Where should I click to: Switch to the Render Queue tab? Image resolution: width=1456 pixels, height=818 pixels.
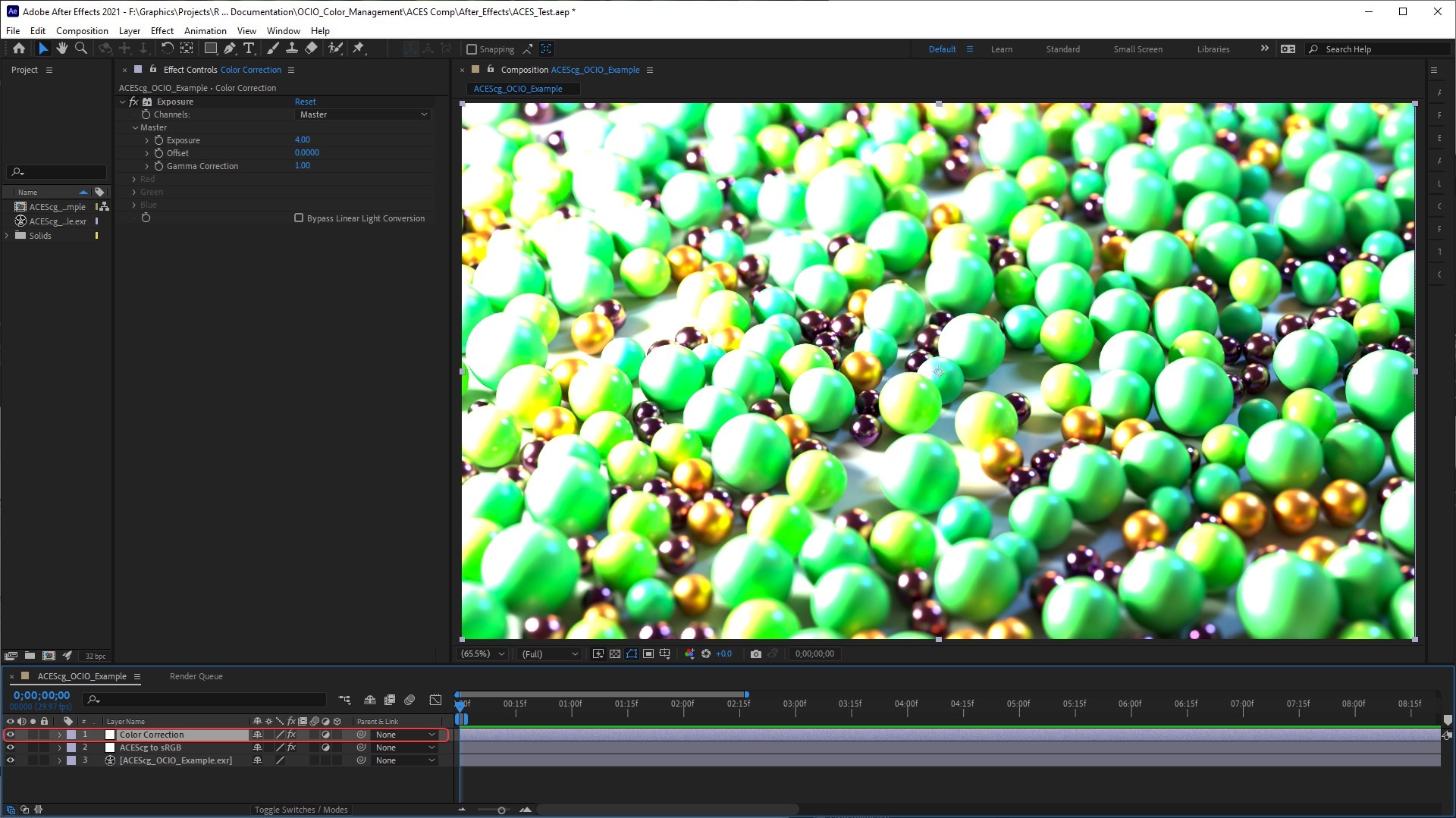196,676
